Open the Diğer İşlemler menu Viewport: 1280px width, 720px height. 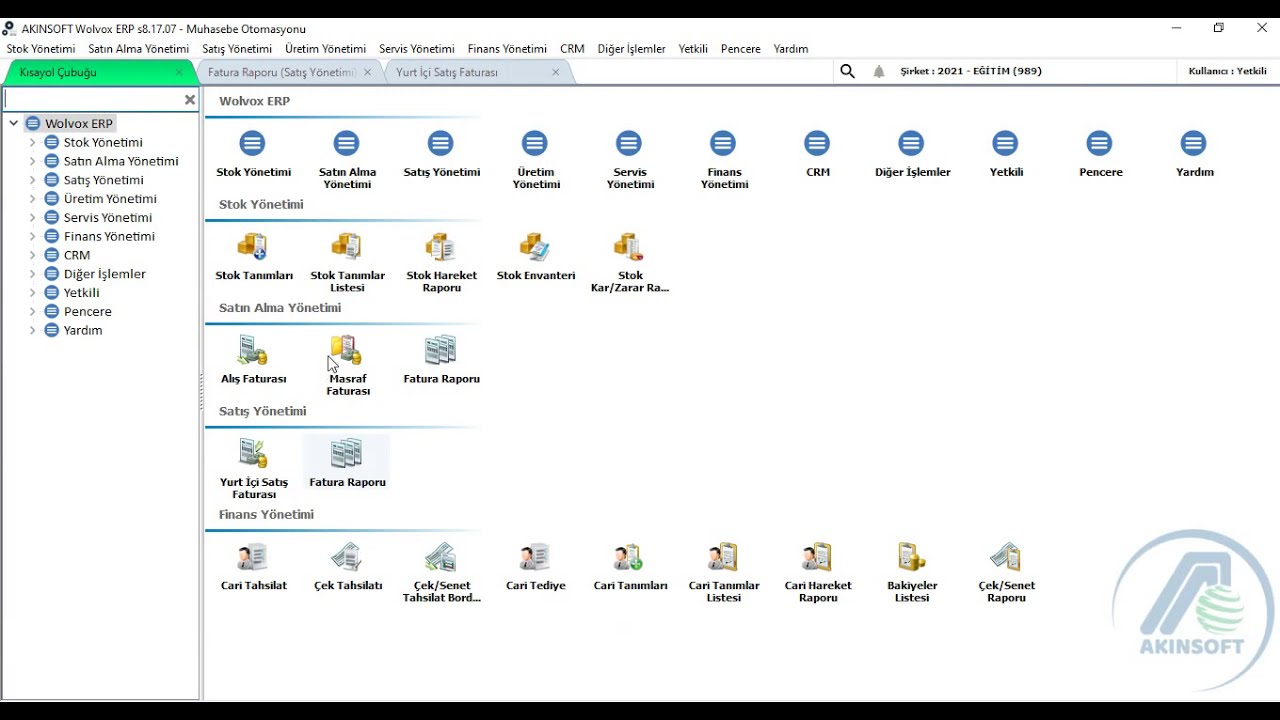[631, 49]
